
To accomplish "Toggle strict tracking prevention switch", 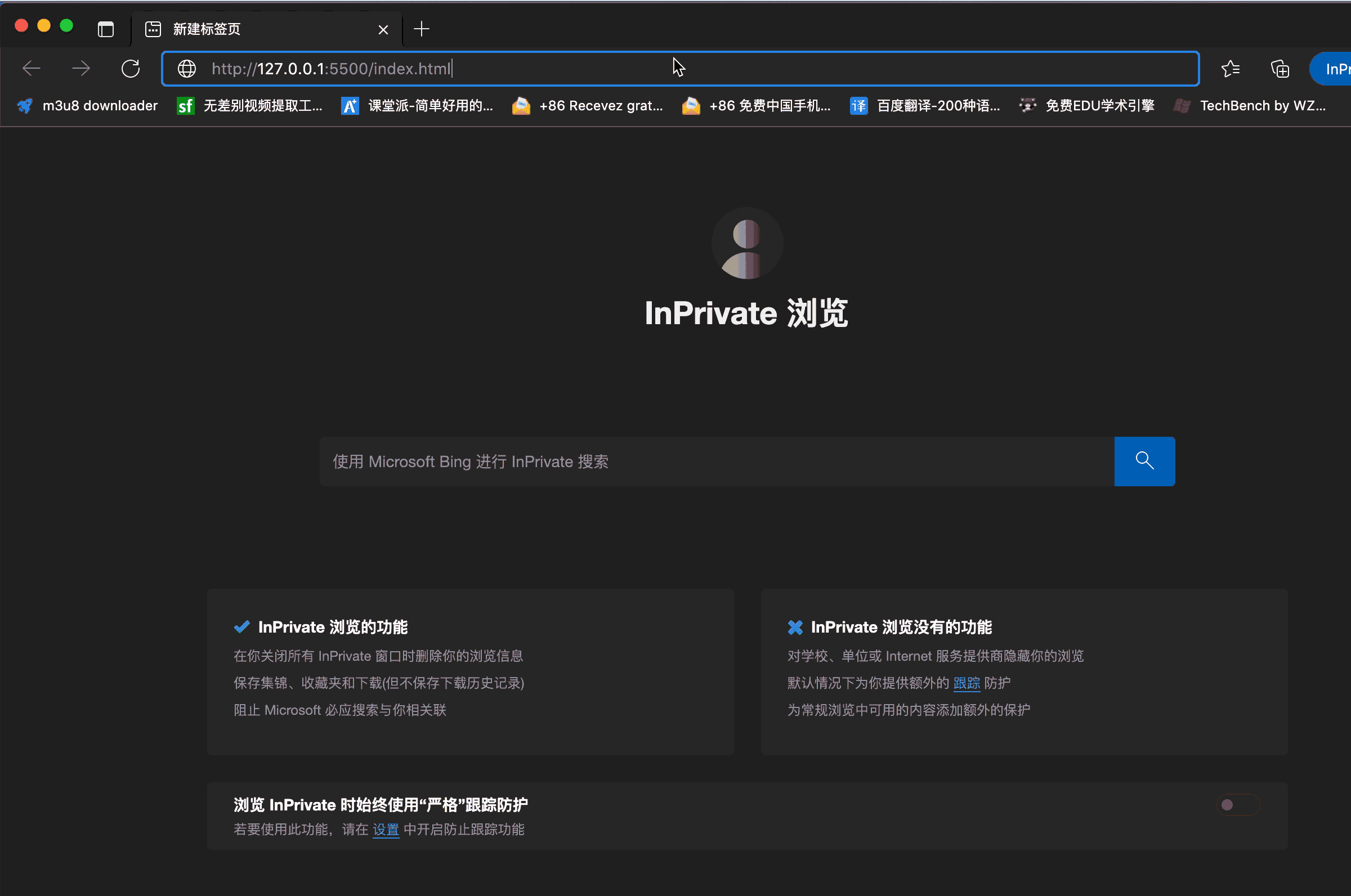I will pos(1237,805).
